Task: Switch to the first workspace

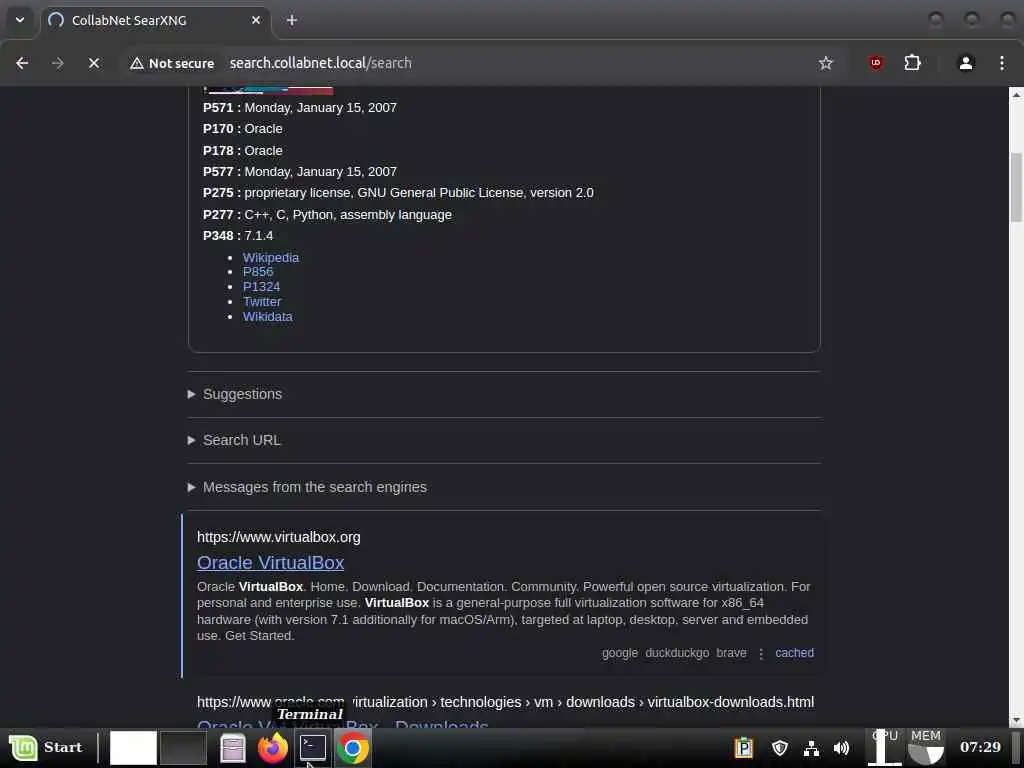Action: pos(133,748)
